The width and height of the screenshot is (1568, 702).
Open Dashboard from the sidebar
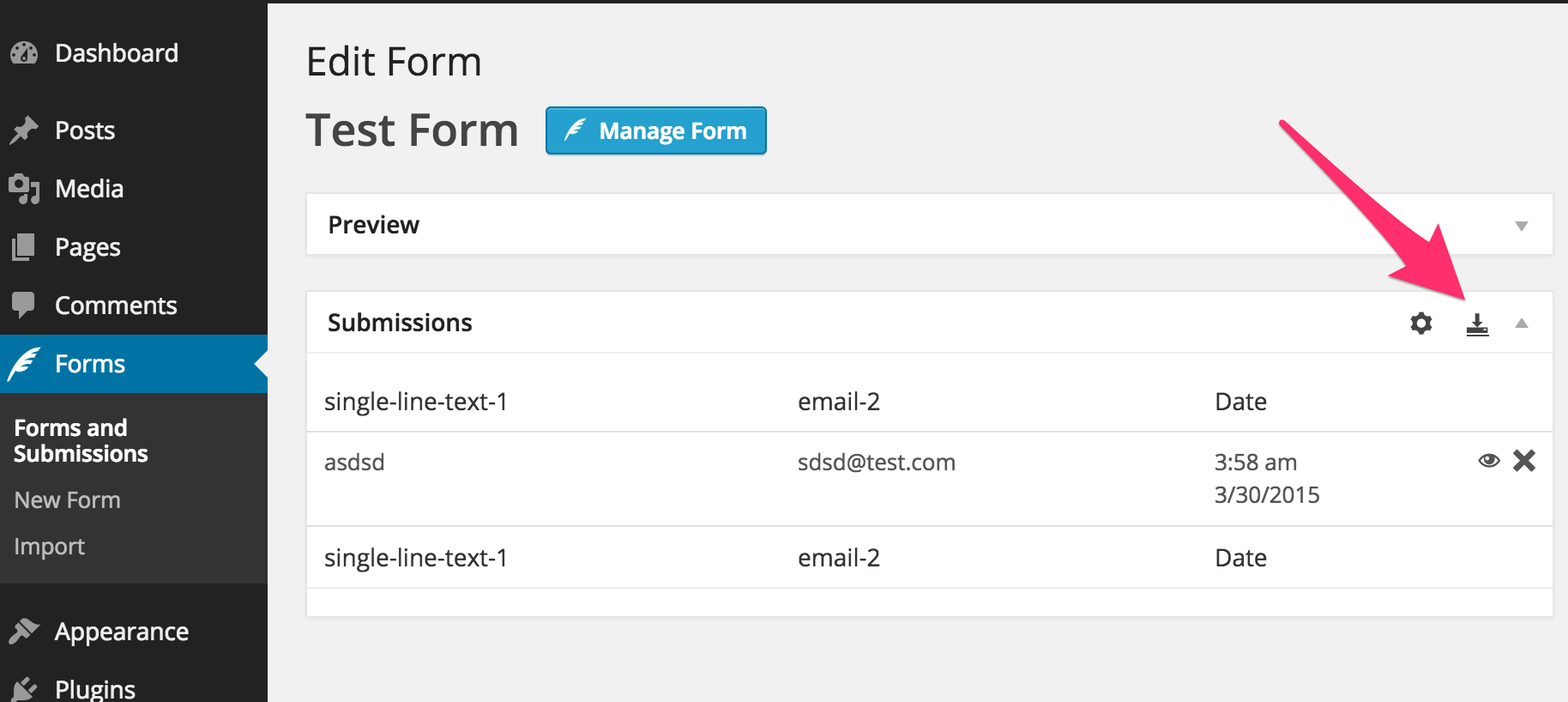coord(116,53)
